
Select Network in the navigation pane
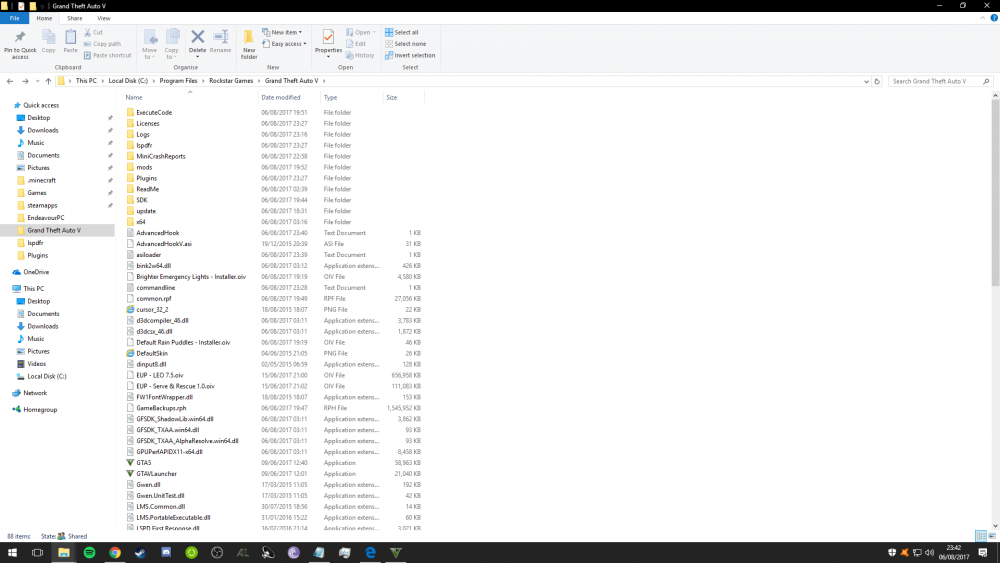[x=35, y=393]
